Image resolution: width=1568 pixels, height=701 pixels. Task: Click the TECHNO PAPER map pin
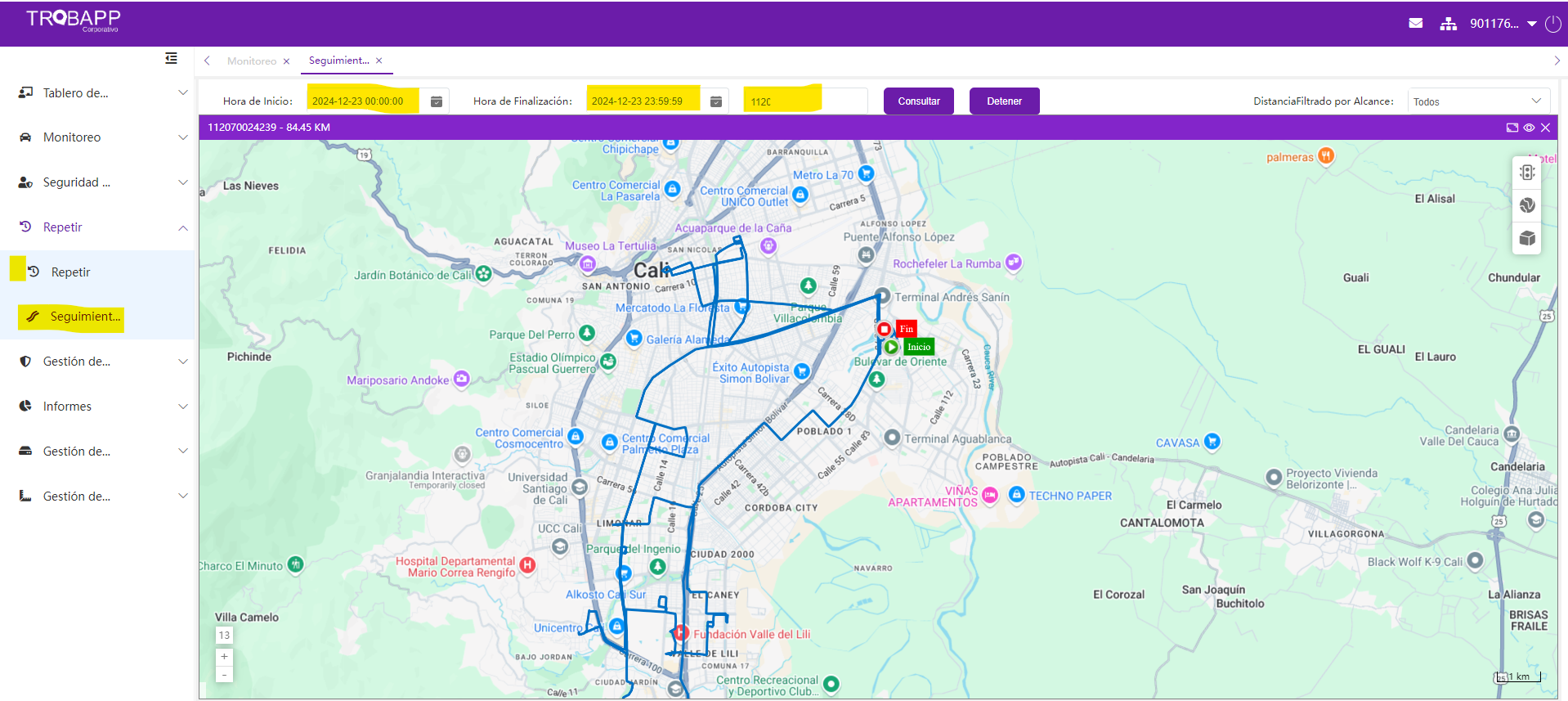(x=1016, y=495)
